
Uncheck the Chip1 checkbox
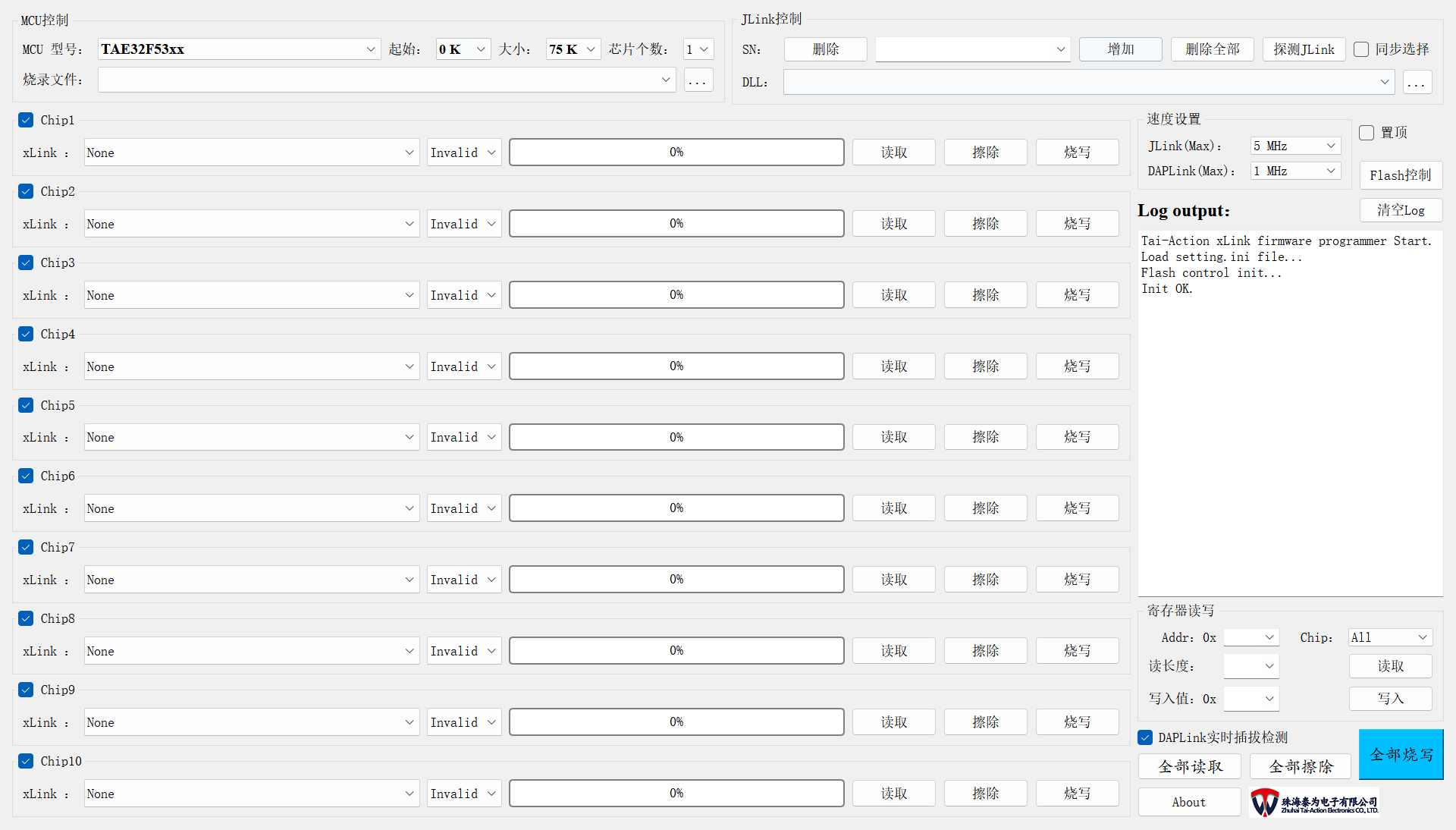26,120
